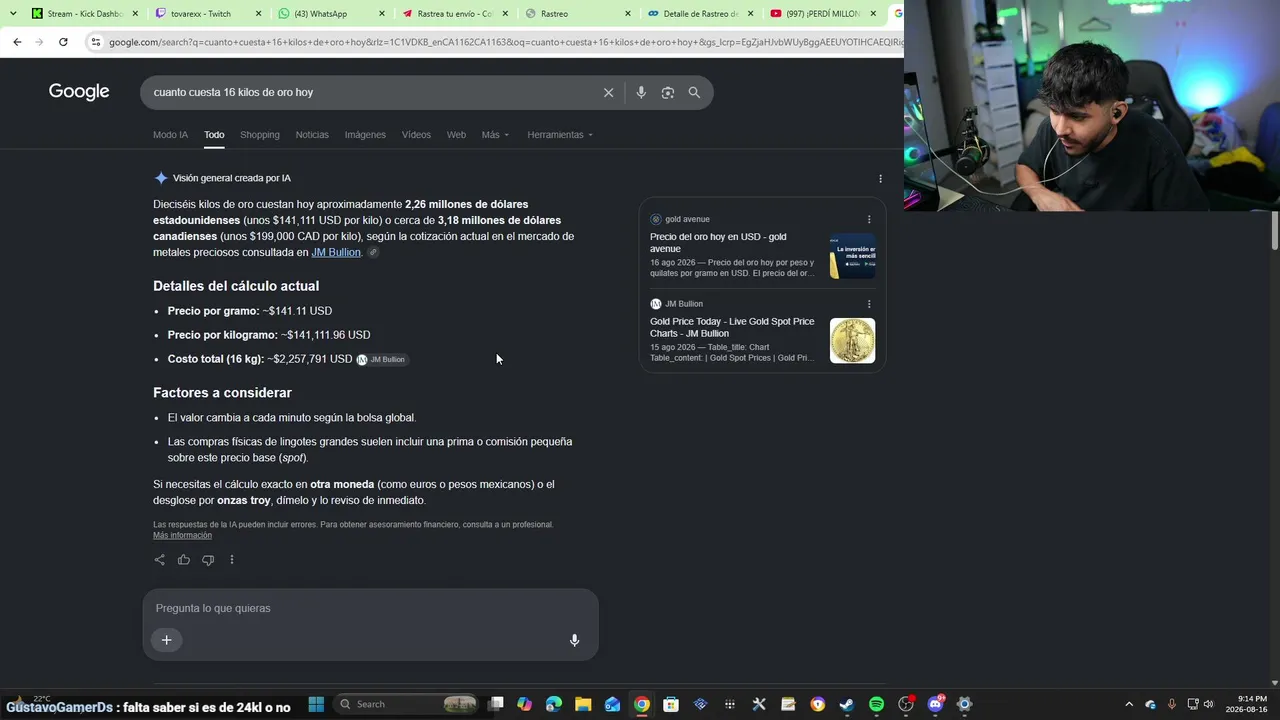Image resolution: width=1280 pixels, height=720 pixels.
Task: Open Microsoft Edge from the taskbar
Action: pos(554,704)
